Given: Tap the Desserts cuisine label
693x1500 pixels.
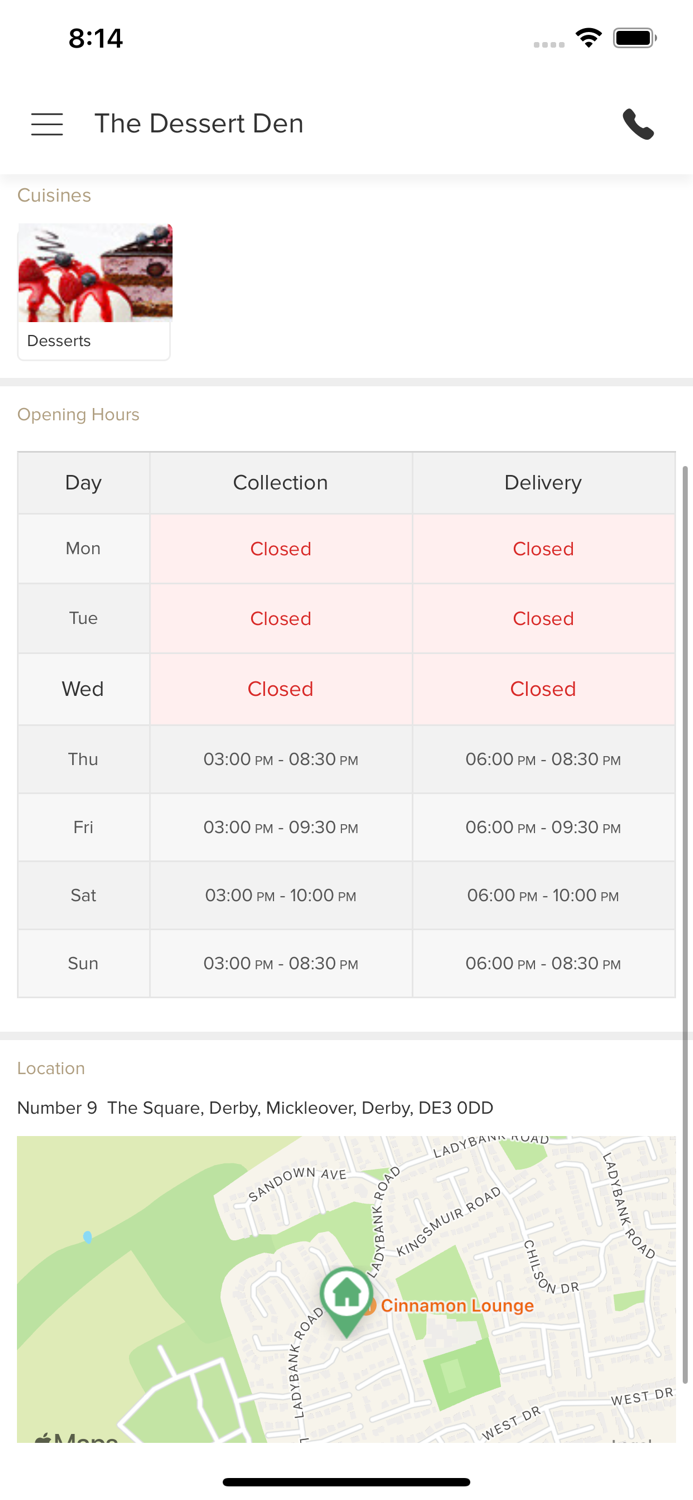Looking at the screenshot, I should point(59,341).
